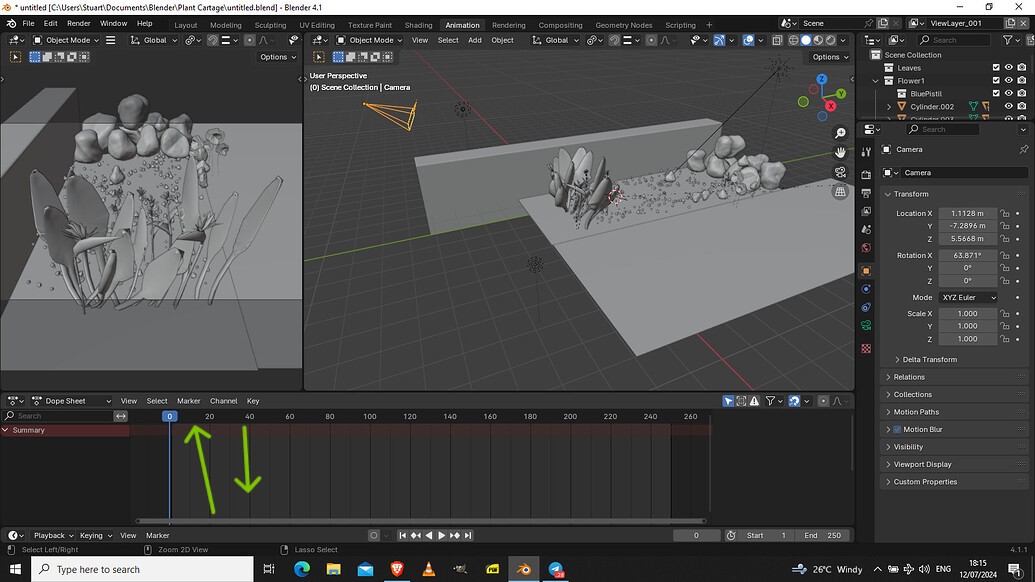
Task: Toggle Only Show Selected in Dope Sheet
Action: 728,401
